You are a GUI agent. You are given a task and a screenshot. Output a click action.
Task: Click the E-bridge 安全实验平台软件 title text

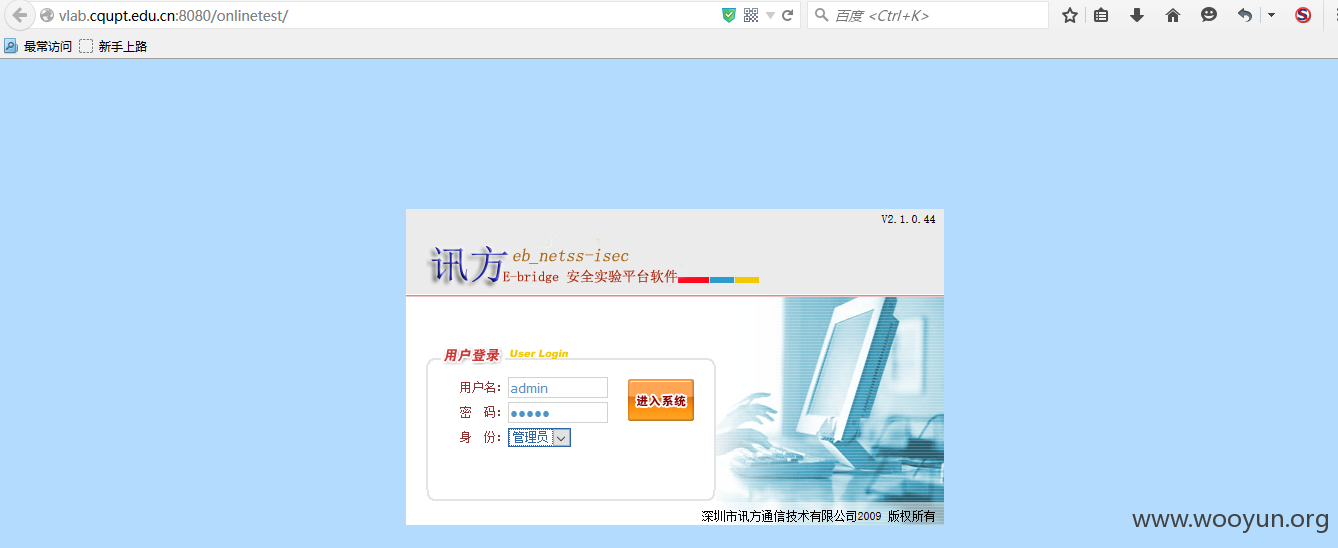590,277
